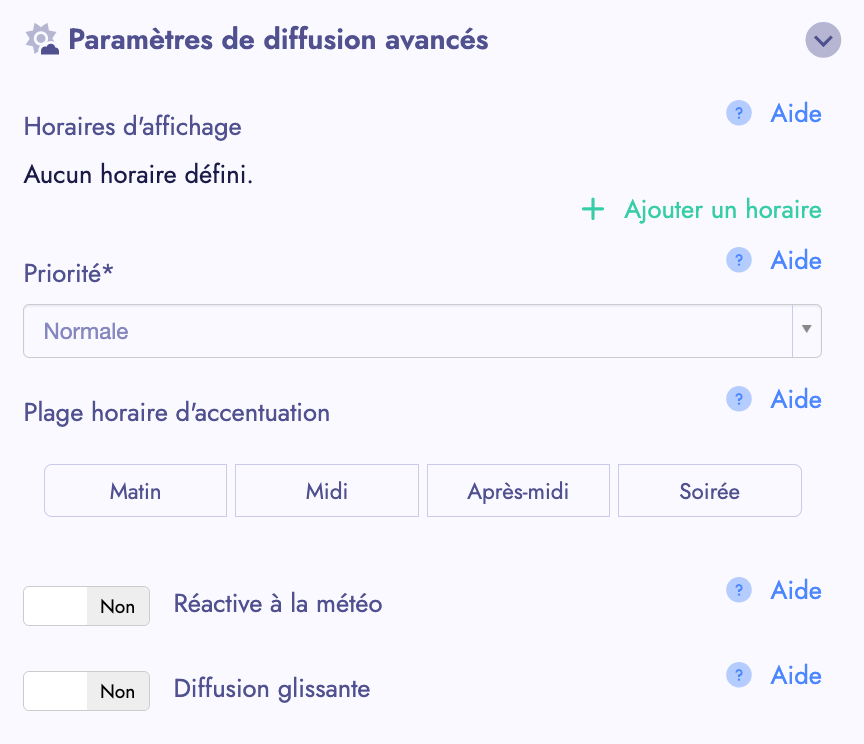Click the help icon for Réactive à la météo
864x744 pixels.
coord(738,591)
